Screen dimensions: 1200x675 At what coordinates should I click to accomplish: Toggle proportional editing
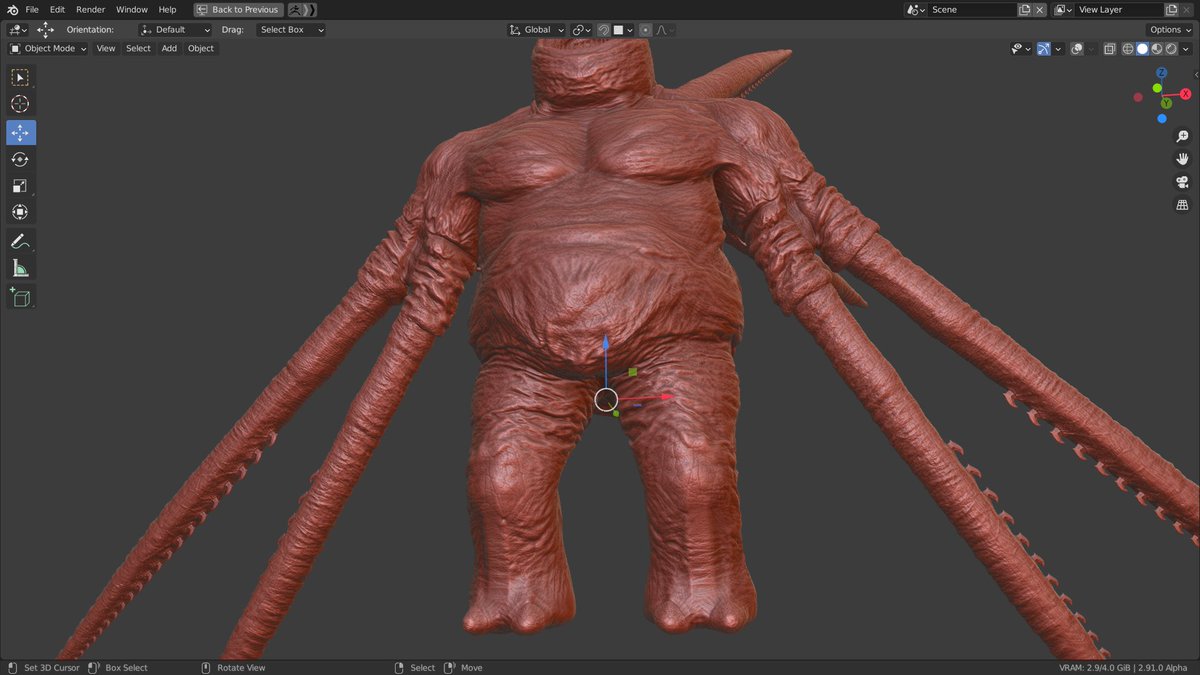[x=645, y=29]
